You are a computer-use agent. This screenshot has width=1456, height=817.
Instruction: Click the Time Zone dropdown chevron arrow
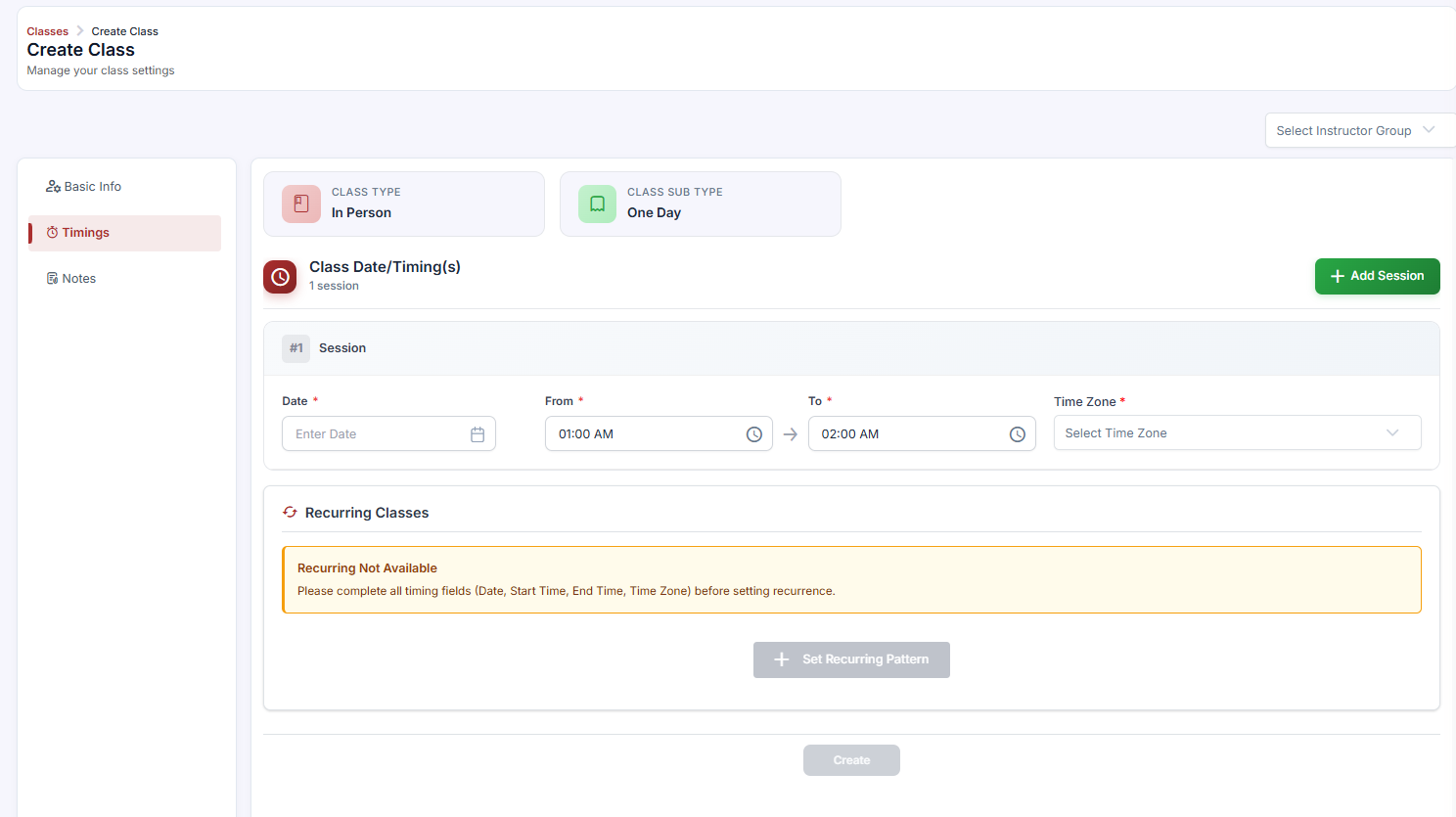[1392, 432]
